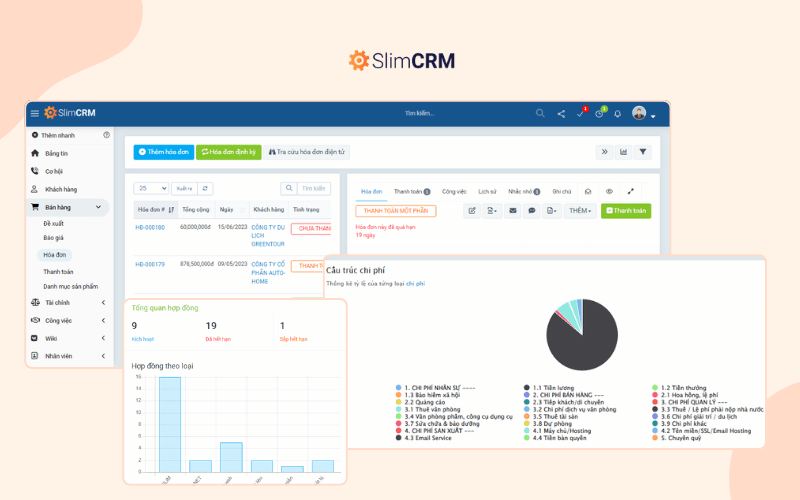
Task: Open the 25 rows-per-page dropdown
Action: point(152,188)
